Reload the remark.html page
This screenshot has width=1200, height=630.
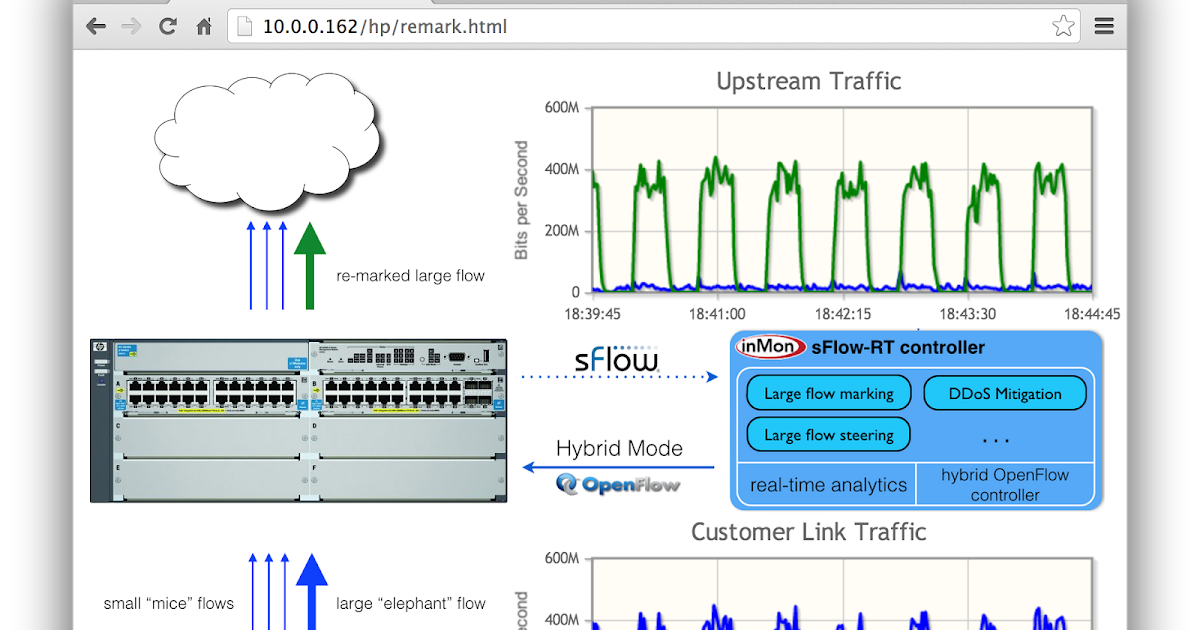[167, 26]
